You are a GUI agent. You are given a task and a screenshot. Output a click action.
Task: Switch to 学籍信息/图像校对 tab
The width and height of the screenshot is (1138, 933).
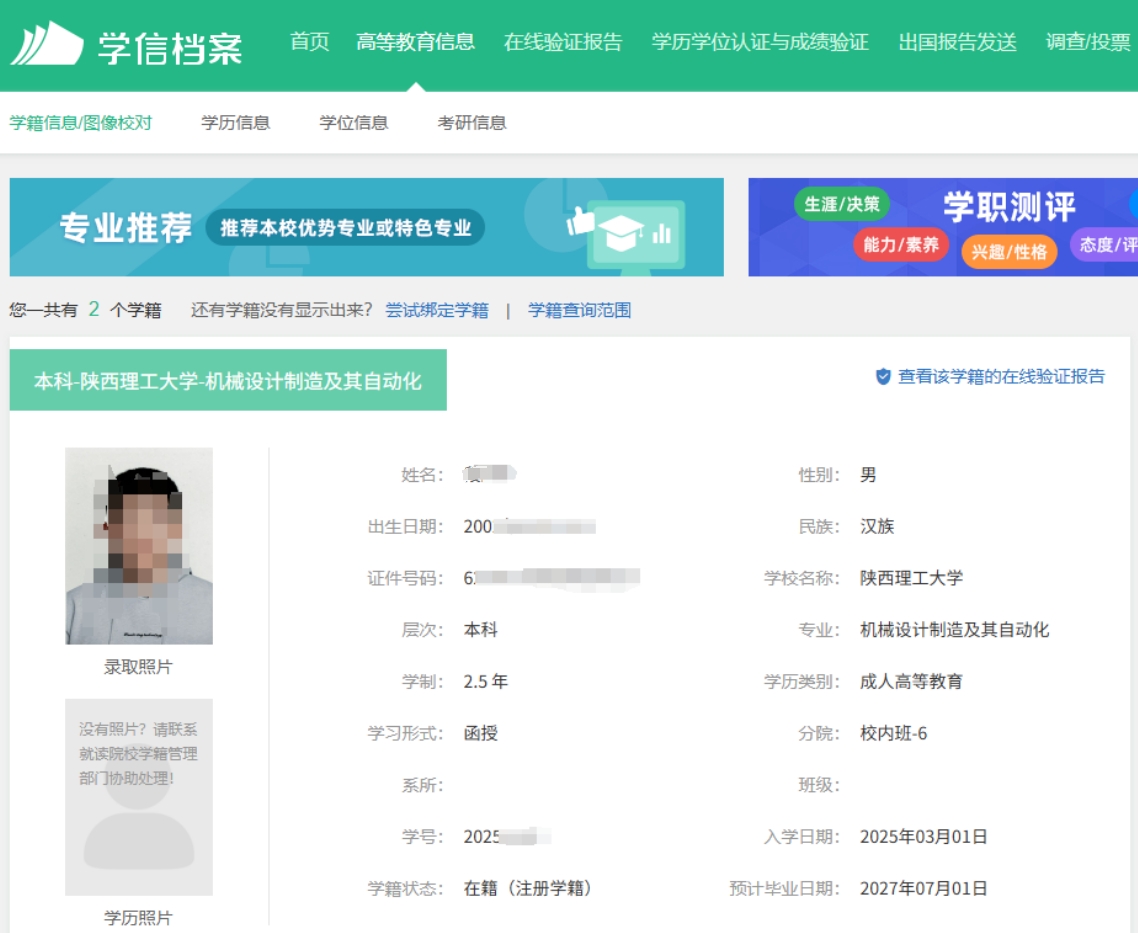pyautogui.click(x=81, y=123)
